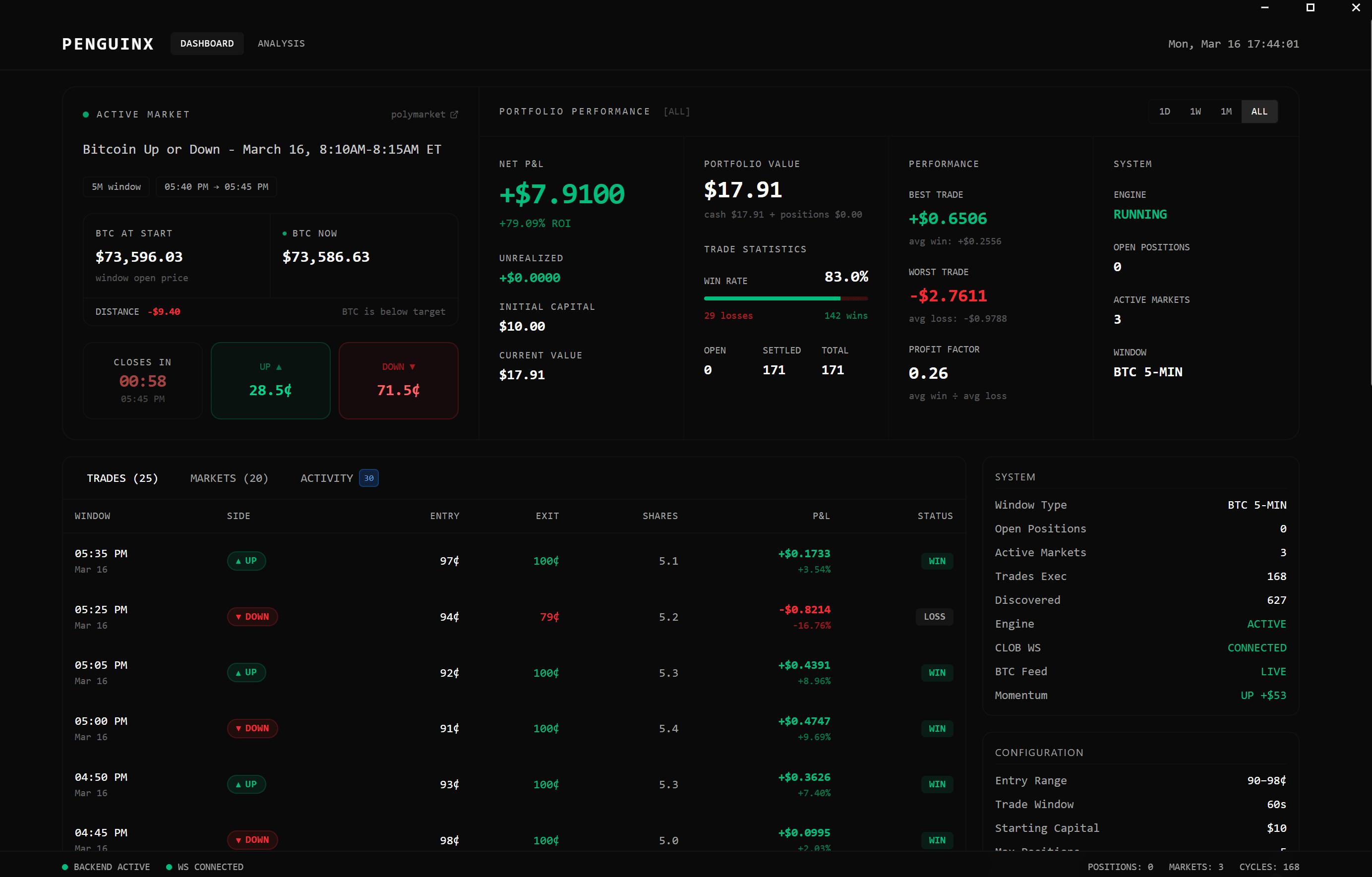This screenshot has height=877, width=1372.
Task: Open the polymarket external link icon
Action: [454, 114]
